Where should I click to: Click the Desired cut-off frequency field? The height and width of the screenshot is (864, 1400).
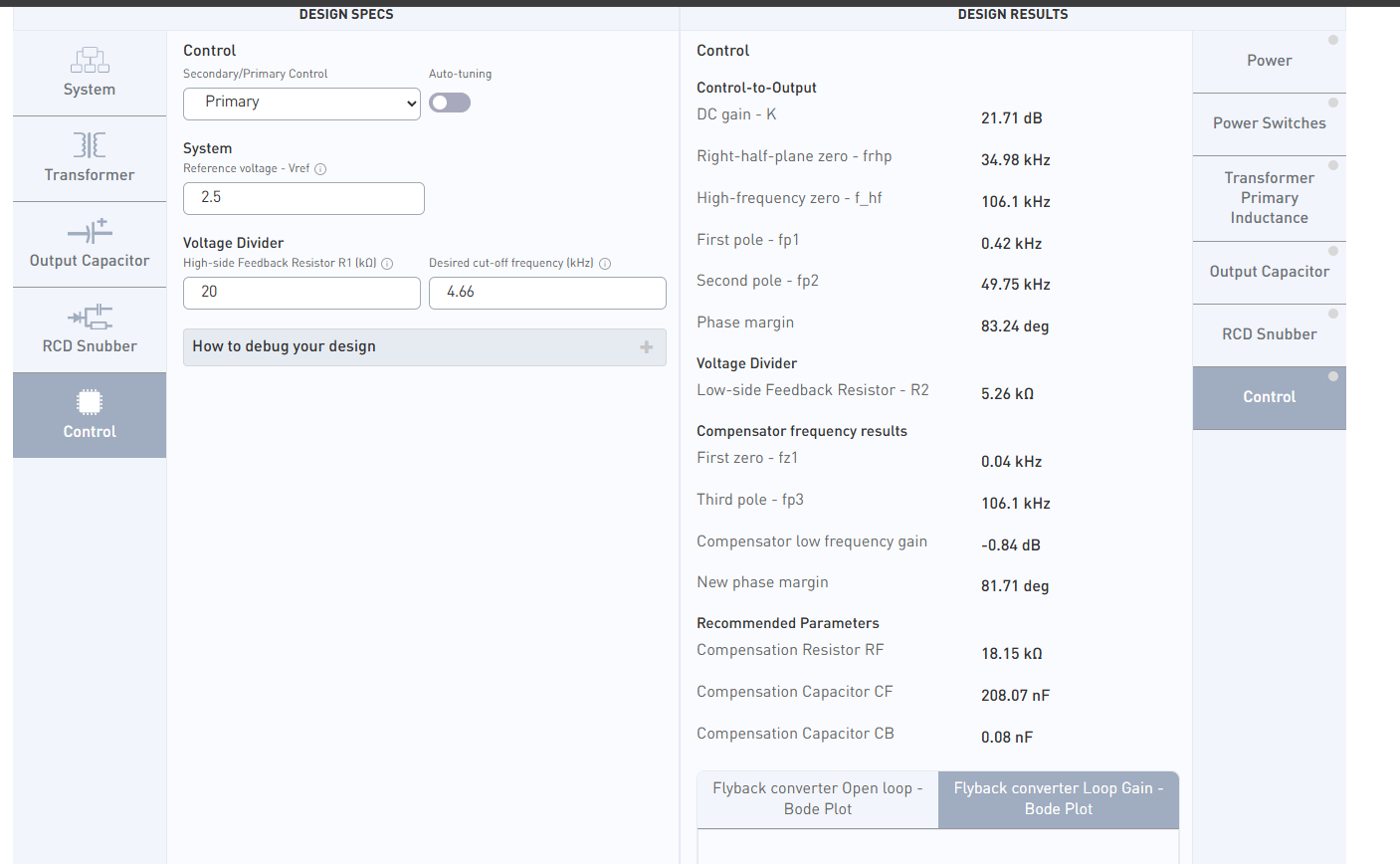[547, 293]
